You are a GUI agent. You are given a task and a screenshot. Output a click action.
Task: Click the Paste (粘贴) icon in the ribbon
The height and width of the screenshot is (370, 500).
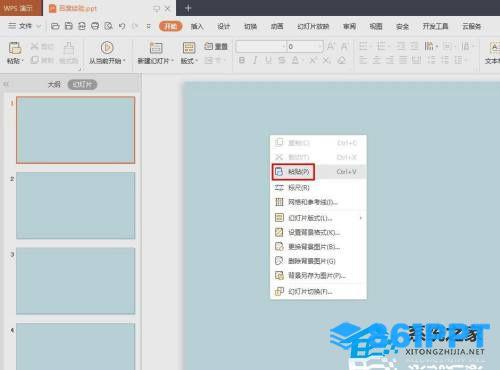(x=15, y=48)
